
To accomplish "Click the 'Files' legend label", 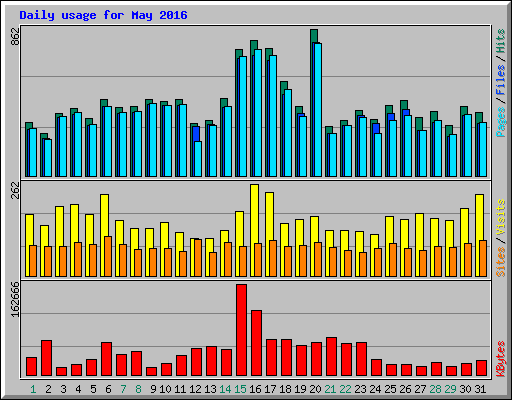I will click(x=501, y=80).
